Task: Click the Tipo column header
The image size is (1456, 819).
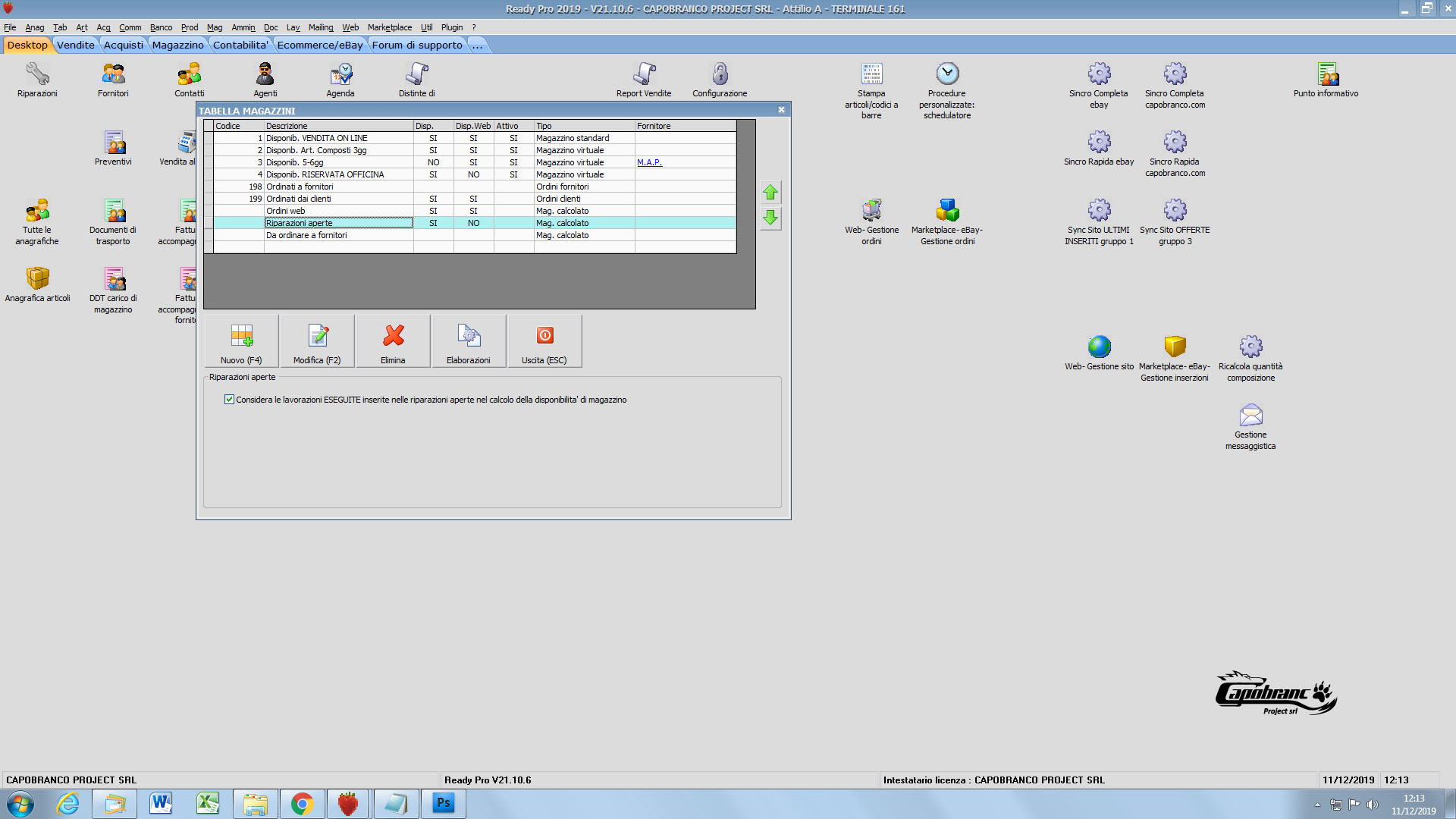Action: click(584, 126)
